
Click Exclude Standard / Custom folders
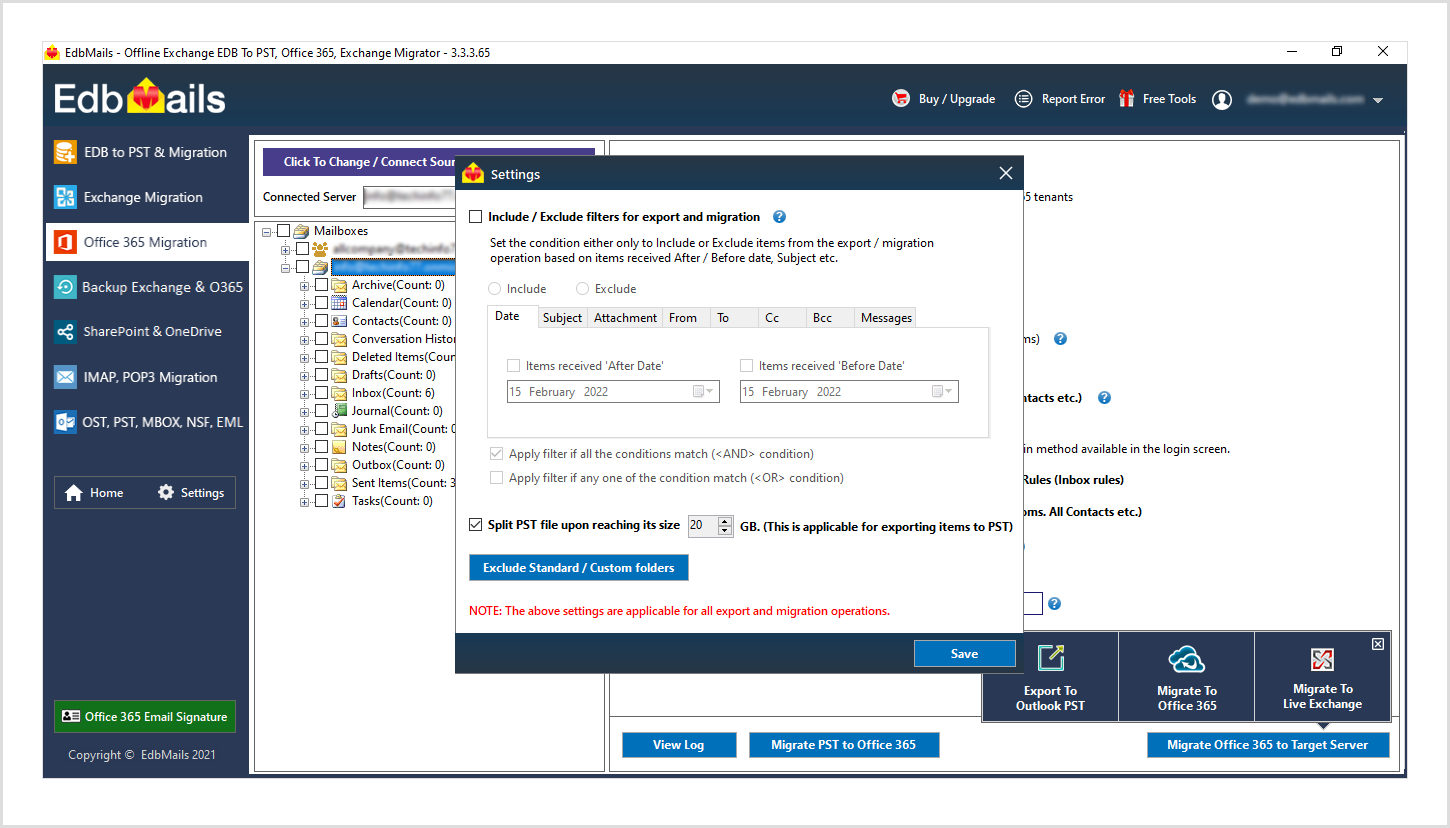579,568
